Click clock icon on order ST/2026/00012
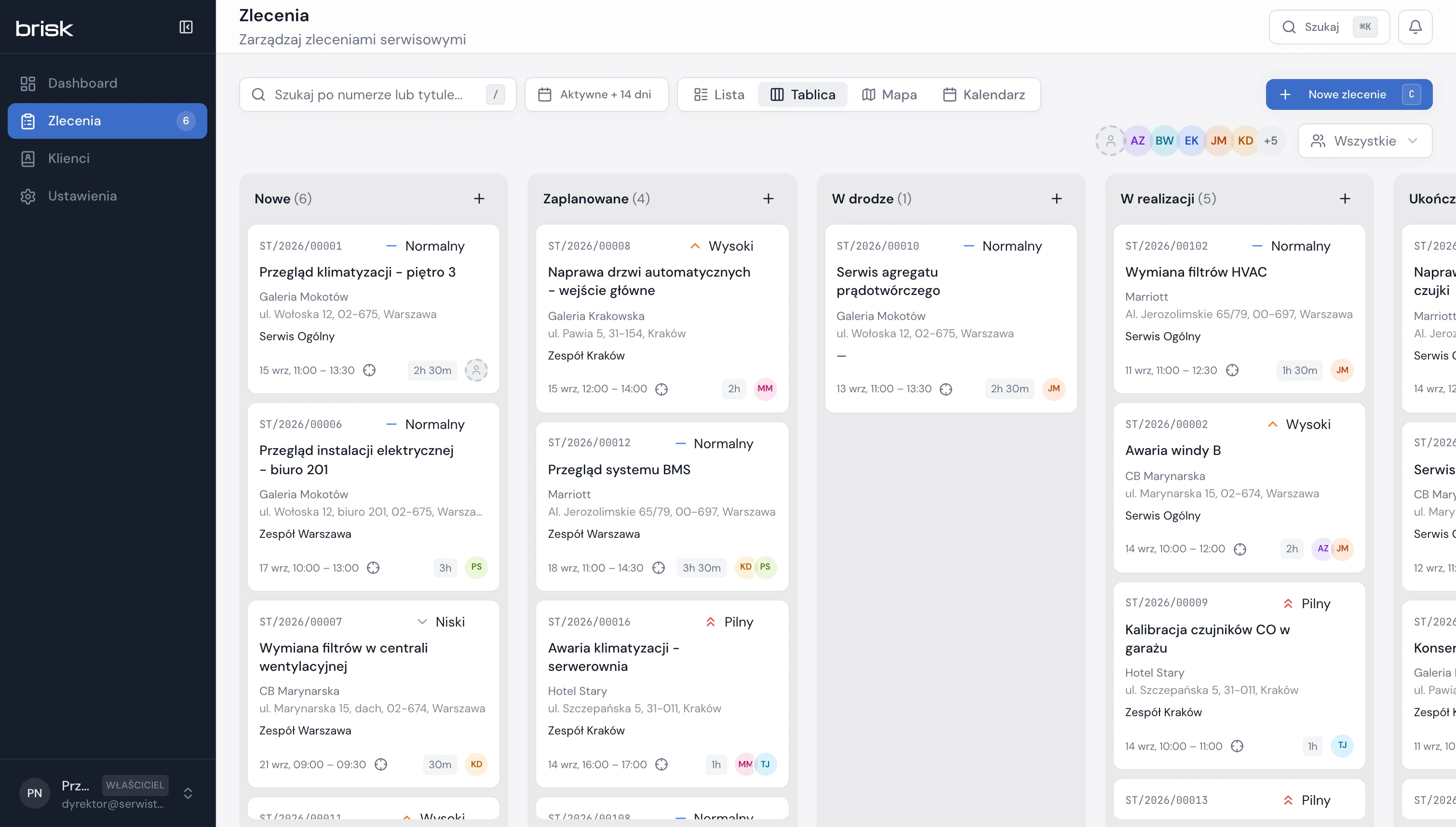Screen dimensions: 1456x827 pos(659,567)
